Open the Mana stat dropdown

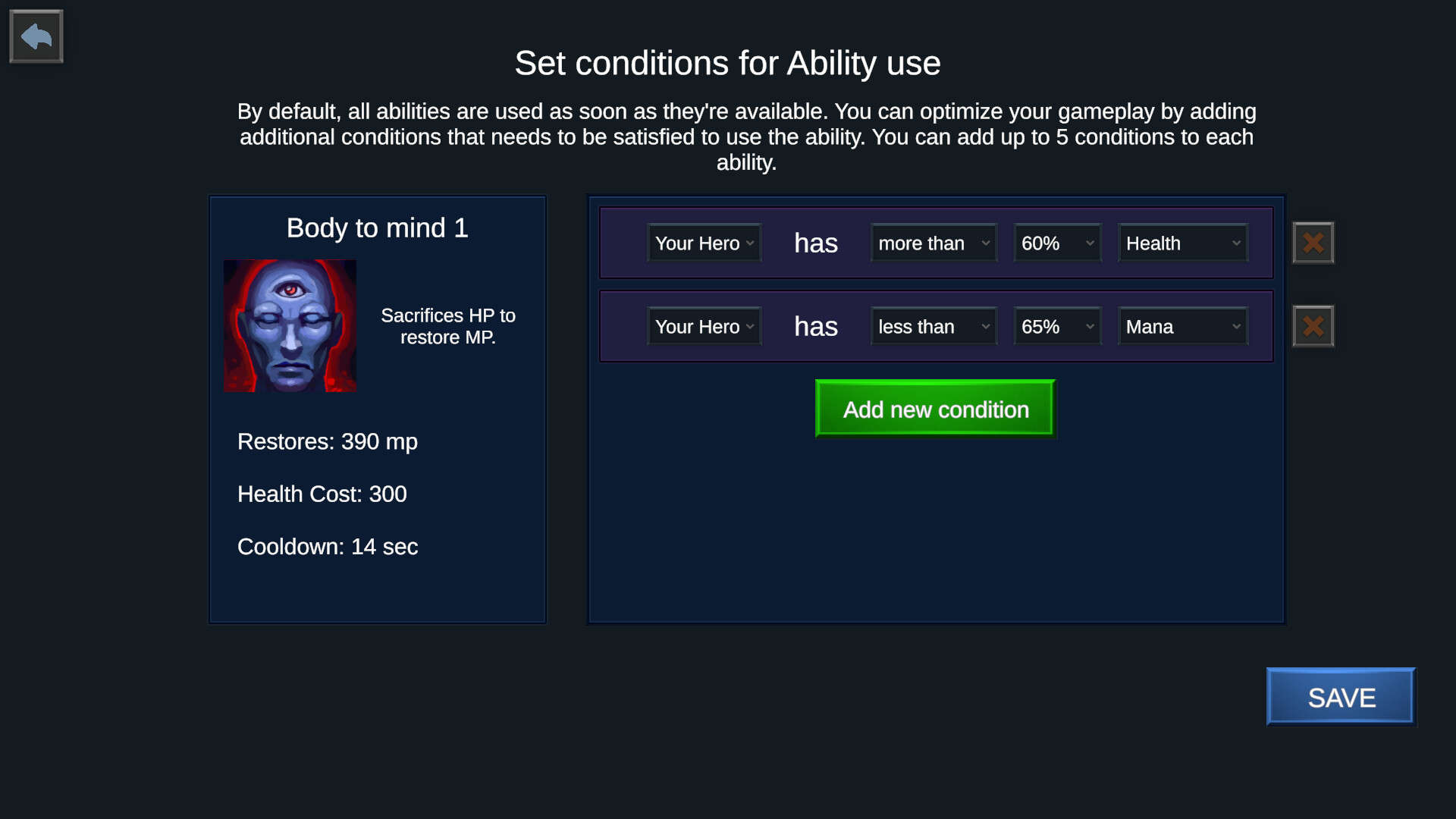1182,327
